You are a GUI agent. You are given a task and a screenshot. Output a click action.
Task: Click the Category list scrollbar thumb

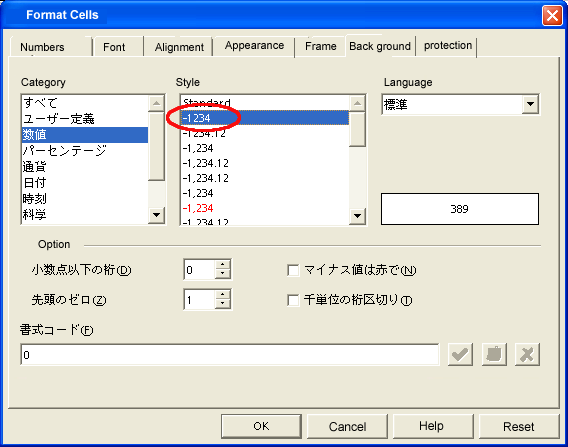[x=156, y=146]
